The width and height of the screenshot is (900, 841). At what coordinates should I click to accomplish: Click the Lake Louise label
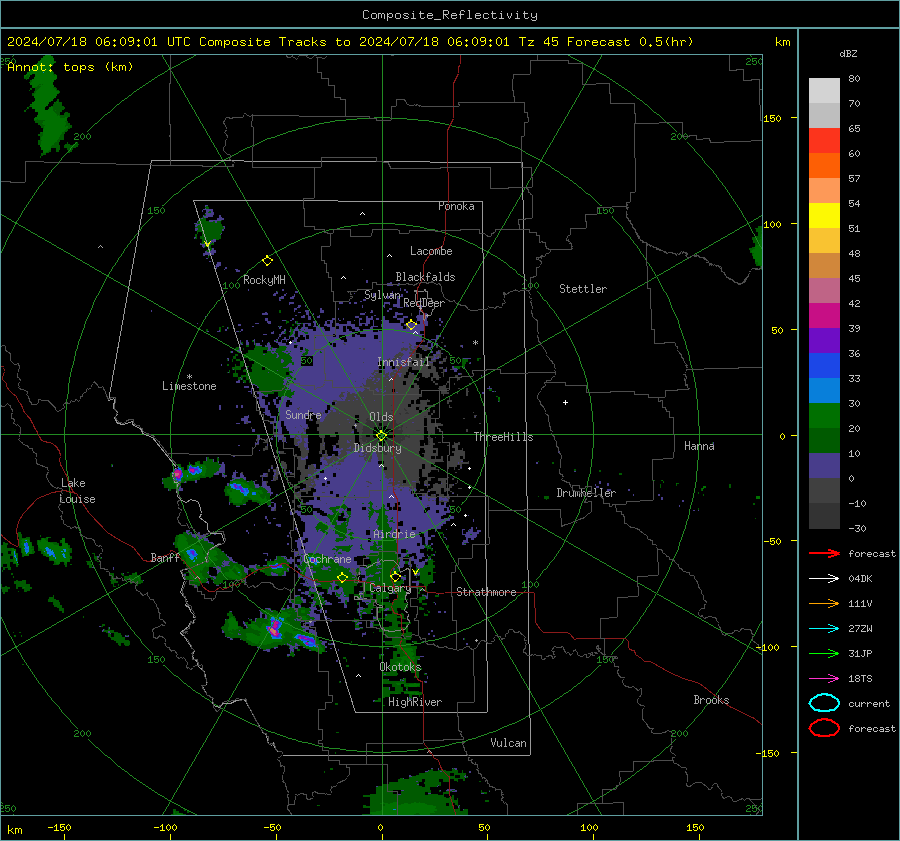pyautogui.click(x=77, y=491)
